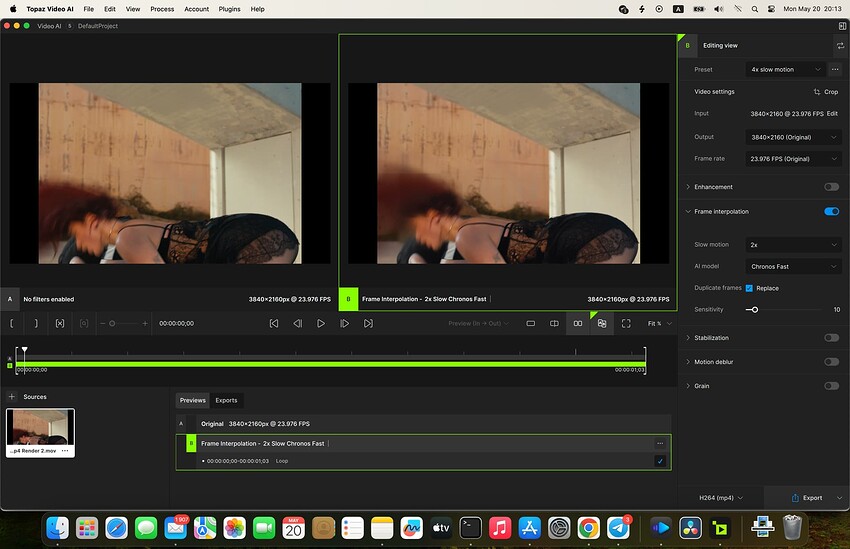Select the Previews tab

coord(192,401)
